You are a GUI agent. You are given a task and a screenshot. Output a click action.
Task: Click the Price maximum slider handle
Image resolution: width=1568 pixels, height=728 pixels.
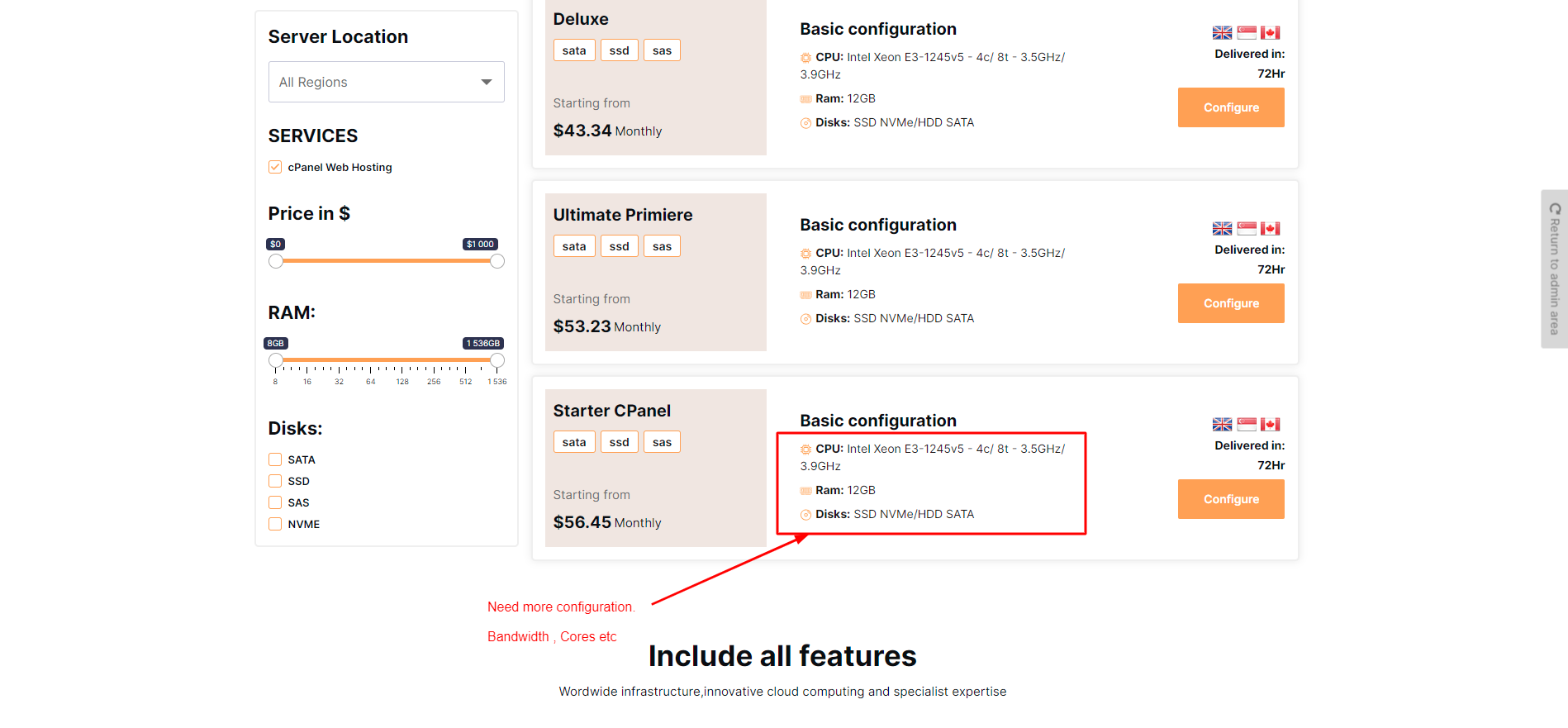click(x=497, y=261)
